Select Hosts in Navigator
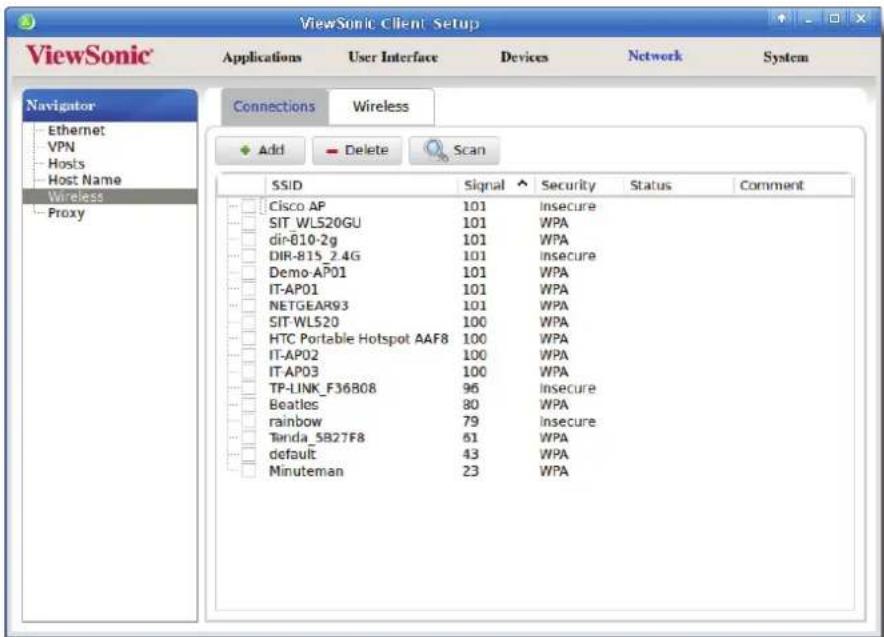The image size is (884, 637). click(67, 163)
